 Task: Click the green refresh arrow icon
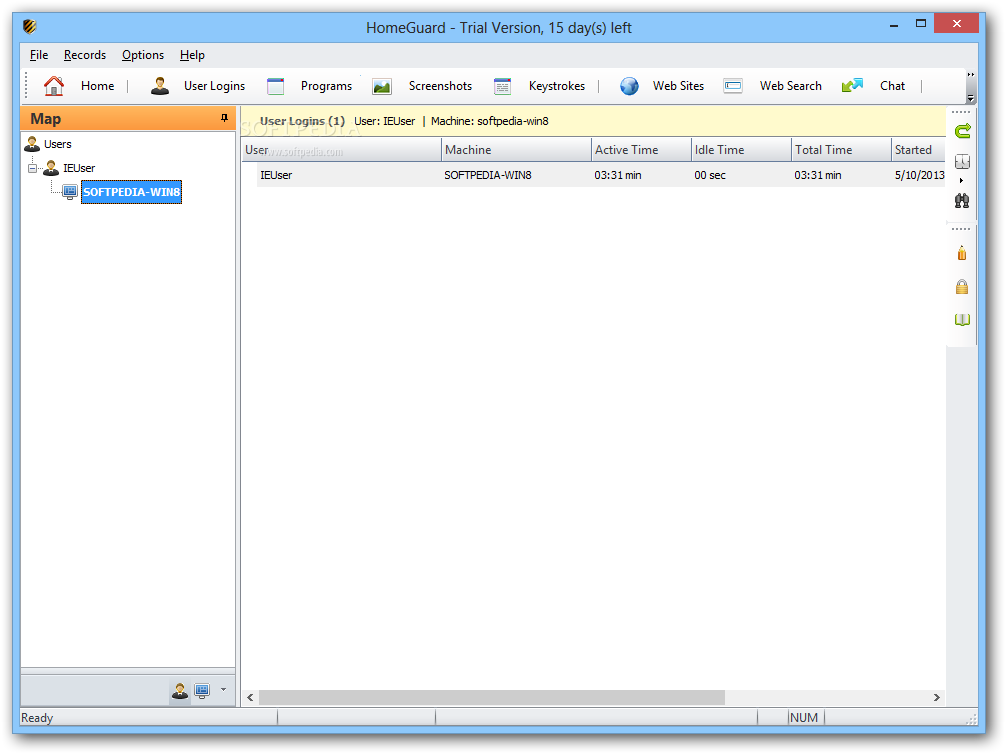(x=962, y=132)
